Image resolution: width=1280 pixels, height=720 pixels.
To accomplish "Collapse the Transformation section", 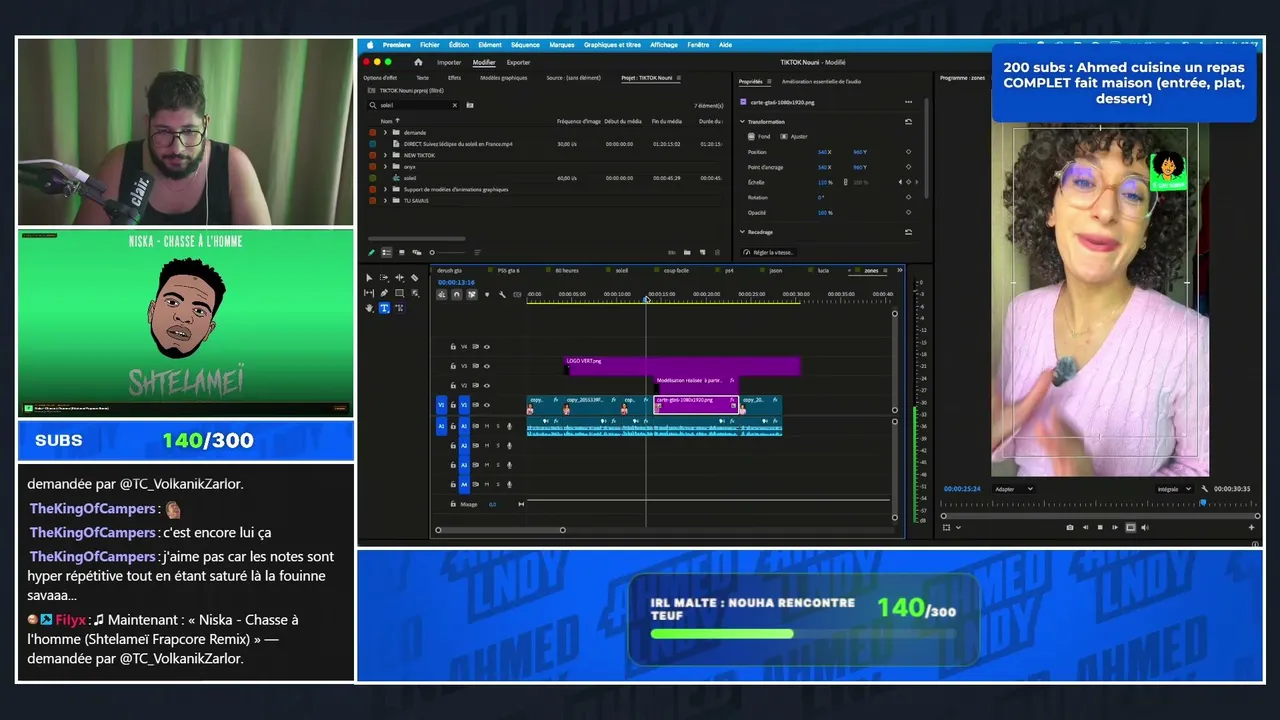I will tap(742, 122).
